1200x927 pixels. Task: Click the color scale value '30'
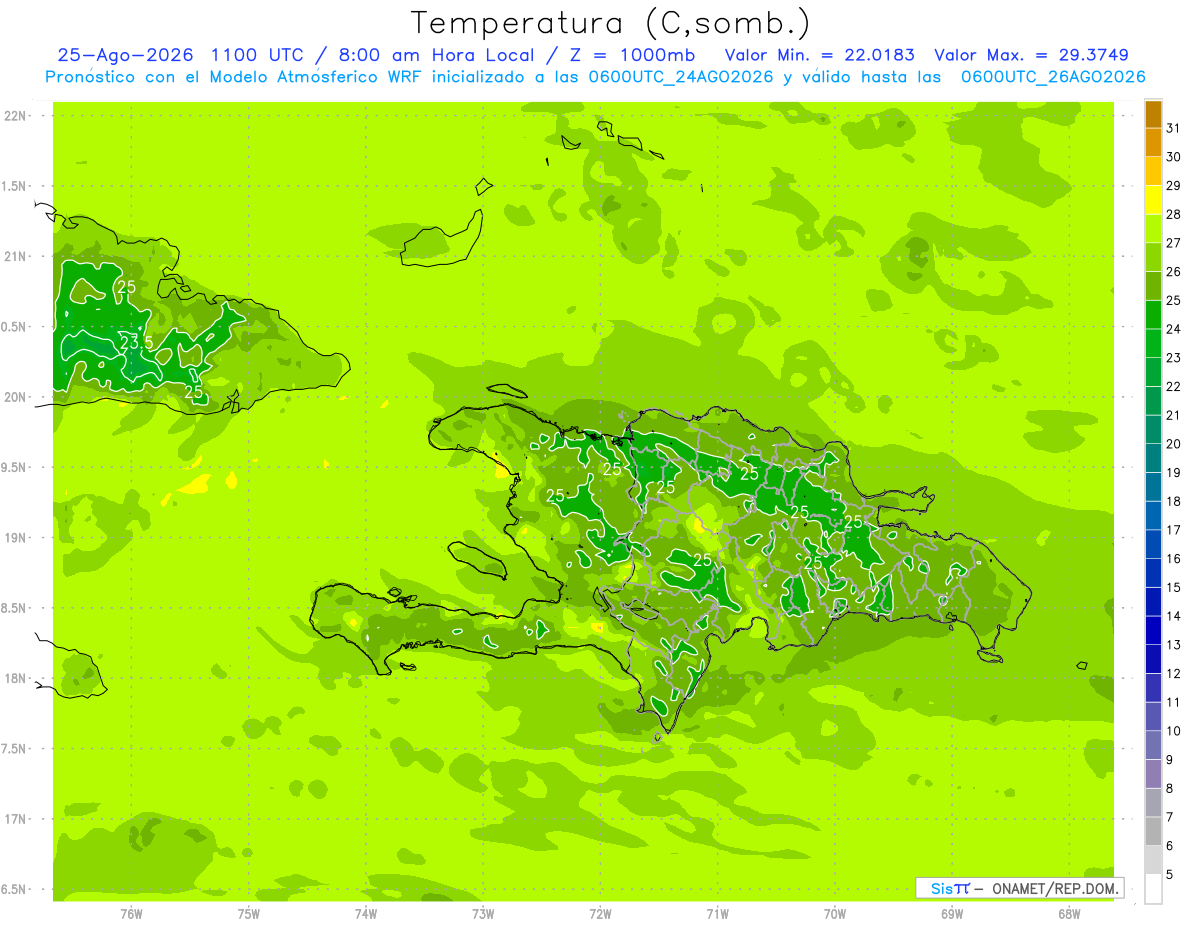coord(1174,157)
